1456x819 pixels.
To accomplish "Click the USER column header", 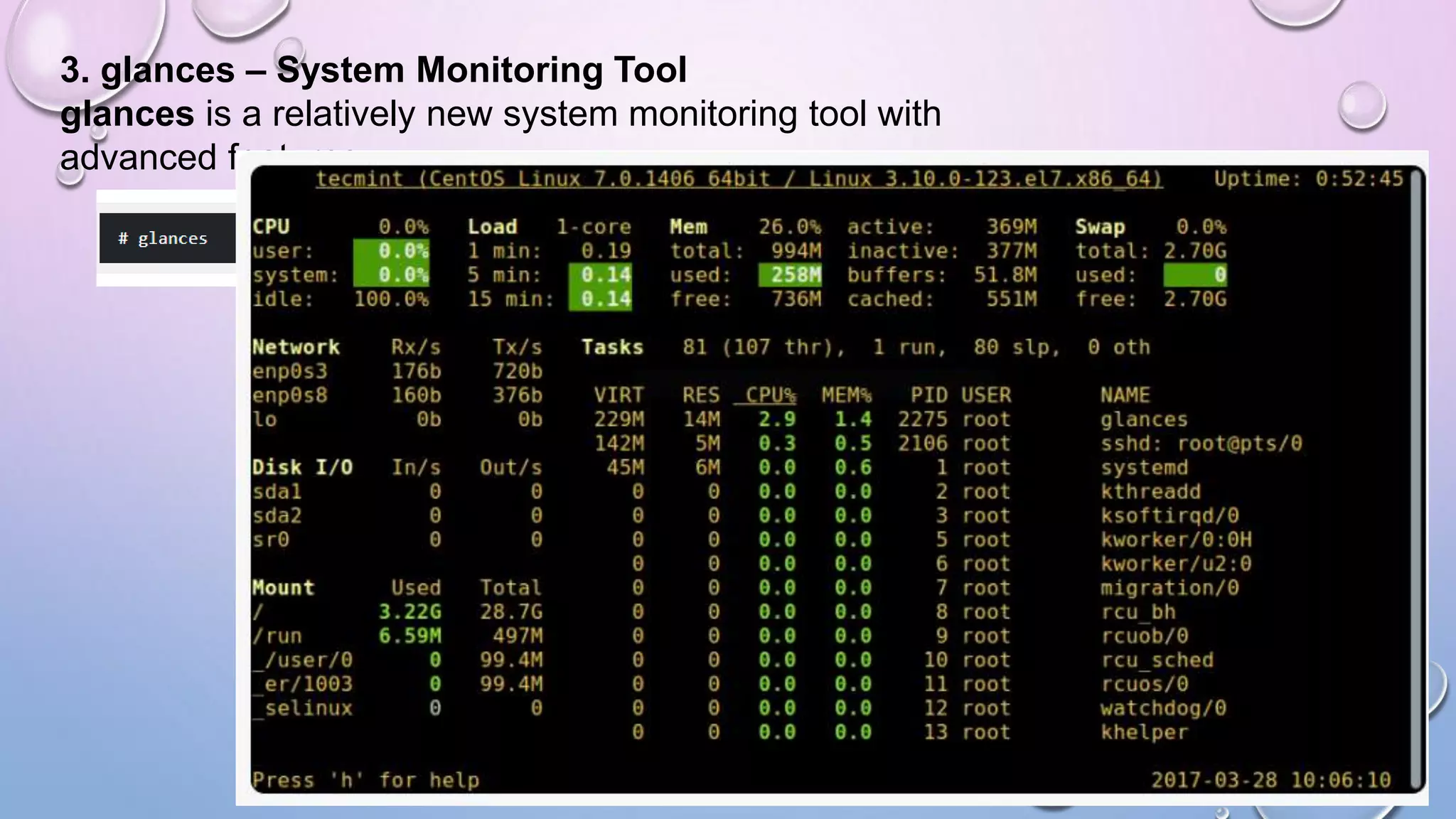I will pyautogui.click(x=986, y=395).
